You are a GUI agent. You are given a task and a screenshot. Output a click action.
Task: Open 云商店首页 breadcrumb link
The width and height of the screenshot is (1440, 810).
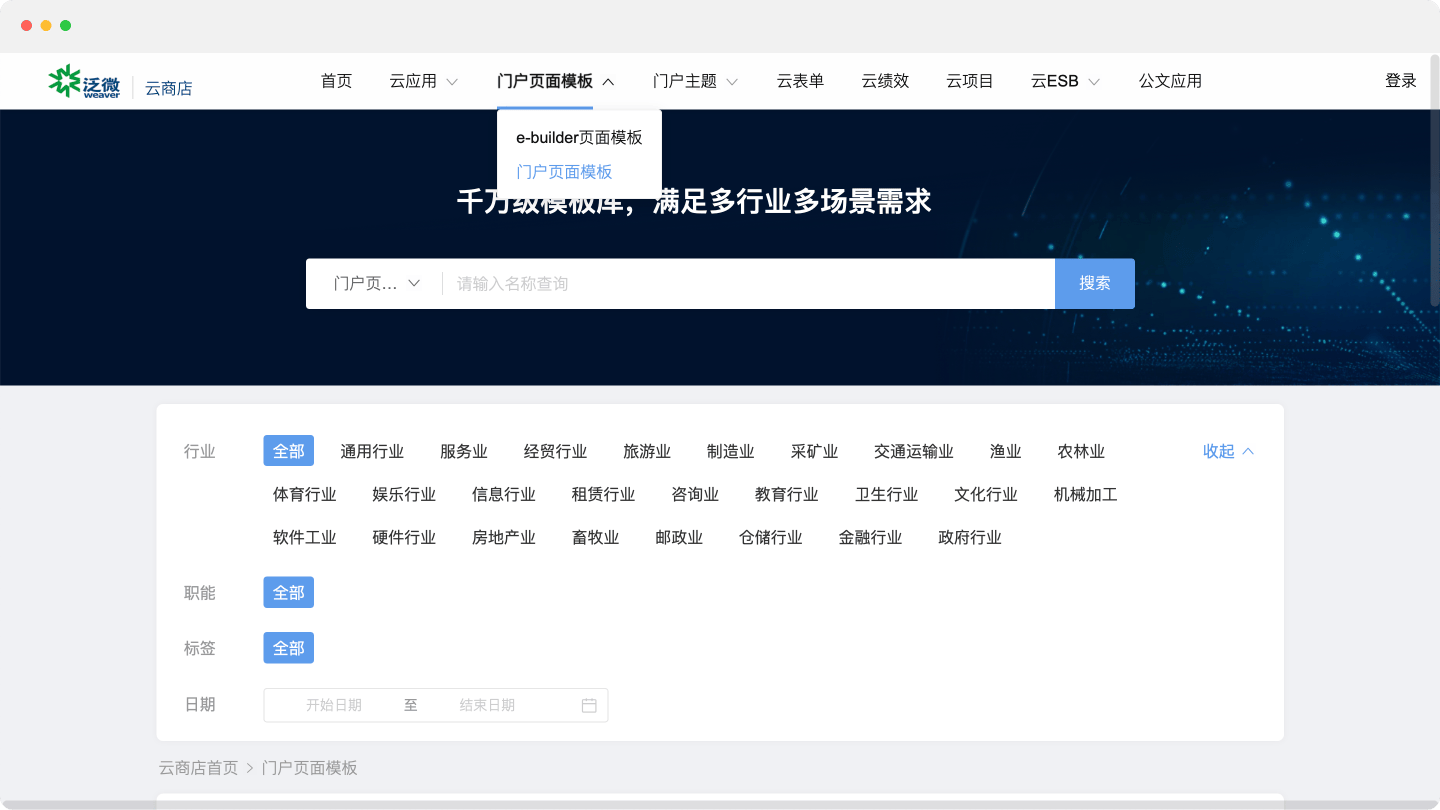pyautogui.click(x=199, y=768)
